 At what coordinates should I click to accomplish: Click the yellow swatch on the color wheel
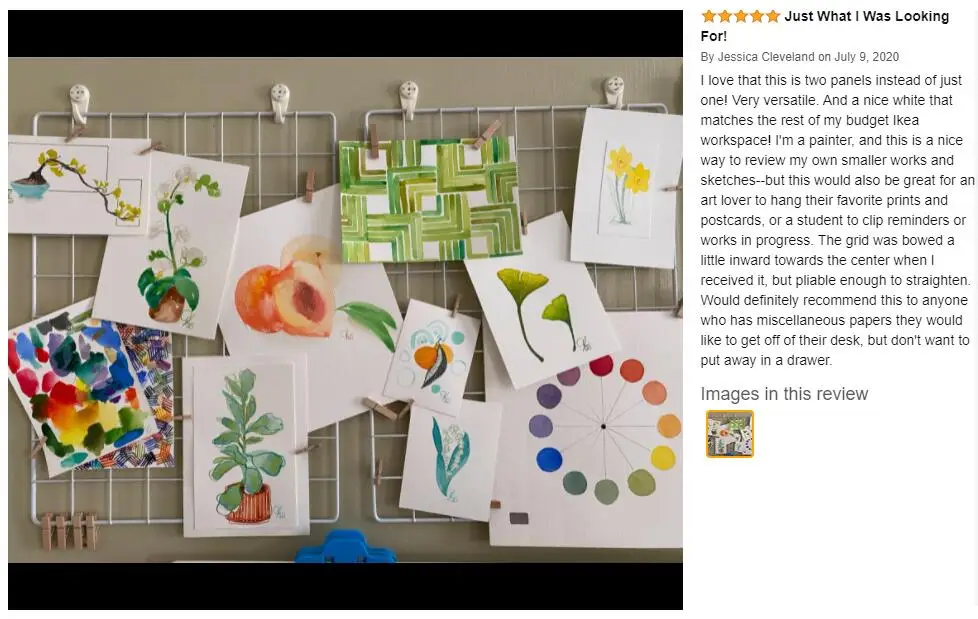coord(663,458)
